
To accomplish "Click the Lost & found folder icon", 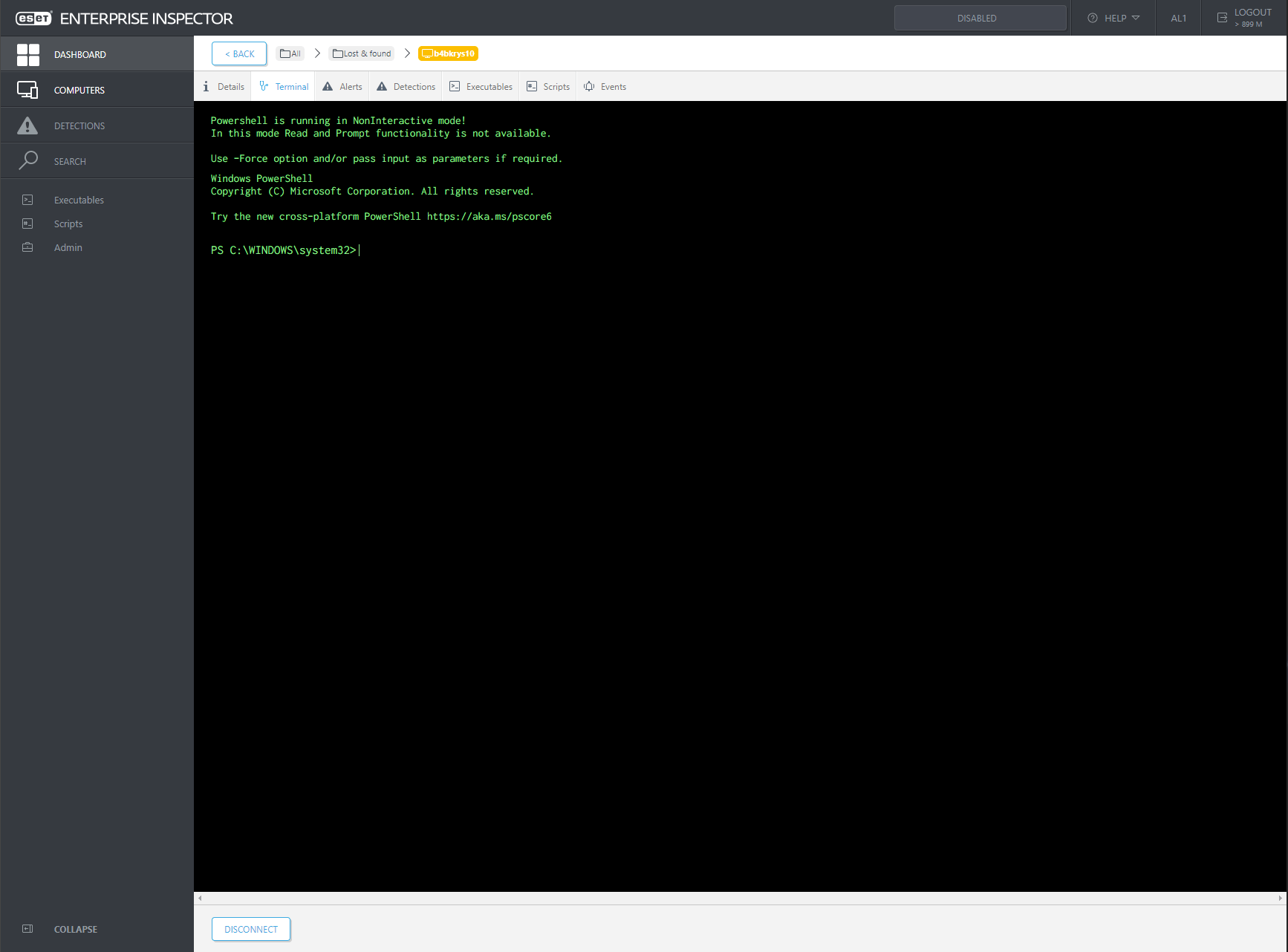I will [338, 53].
